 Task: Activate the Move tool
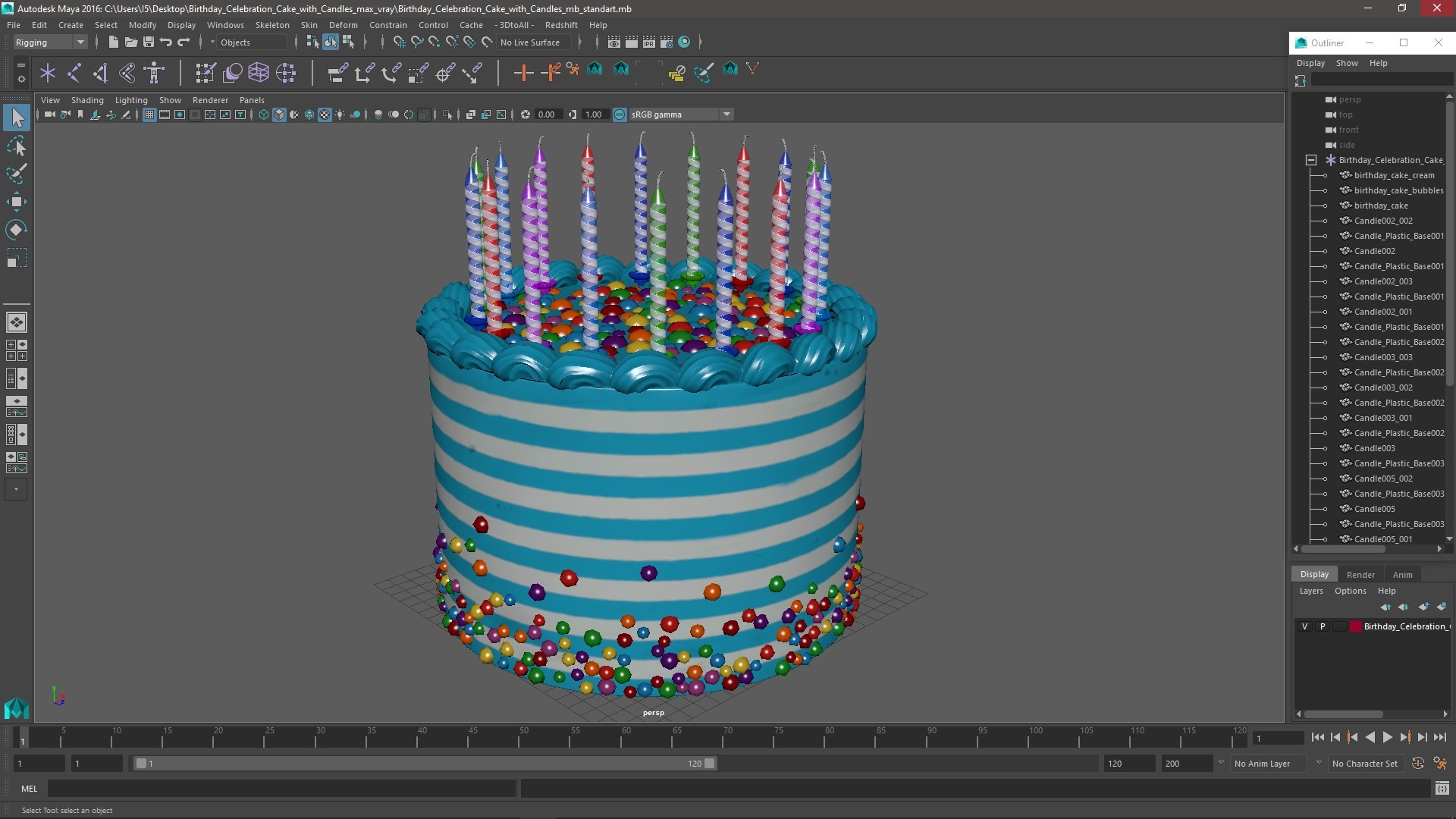tap(17, 202)
